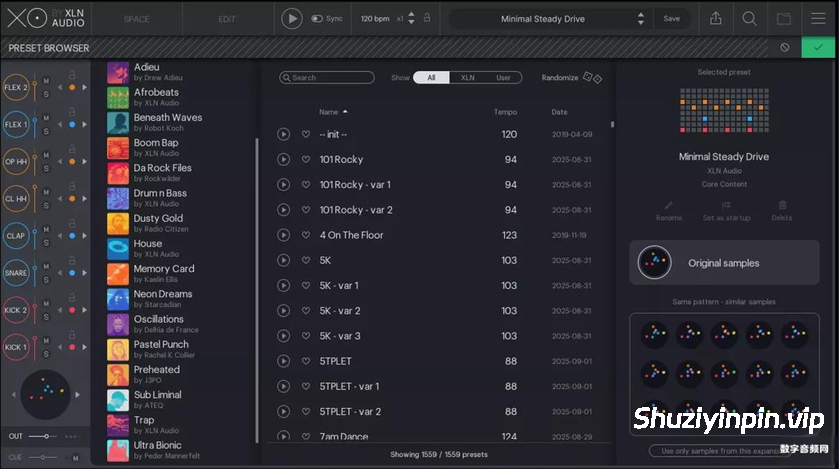Viewport: 839px width, 469px height.
Task: Confirm preset with green checkmark button
Action: (818, 48)
